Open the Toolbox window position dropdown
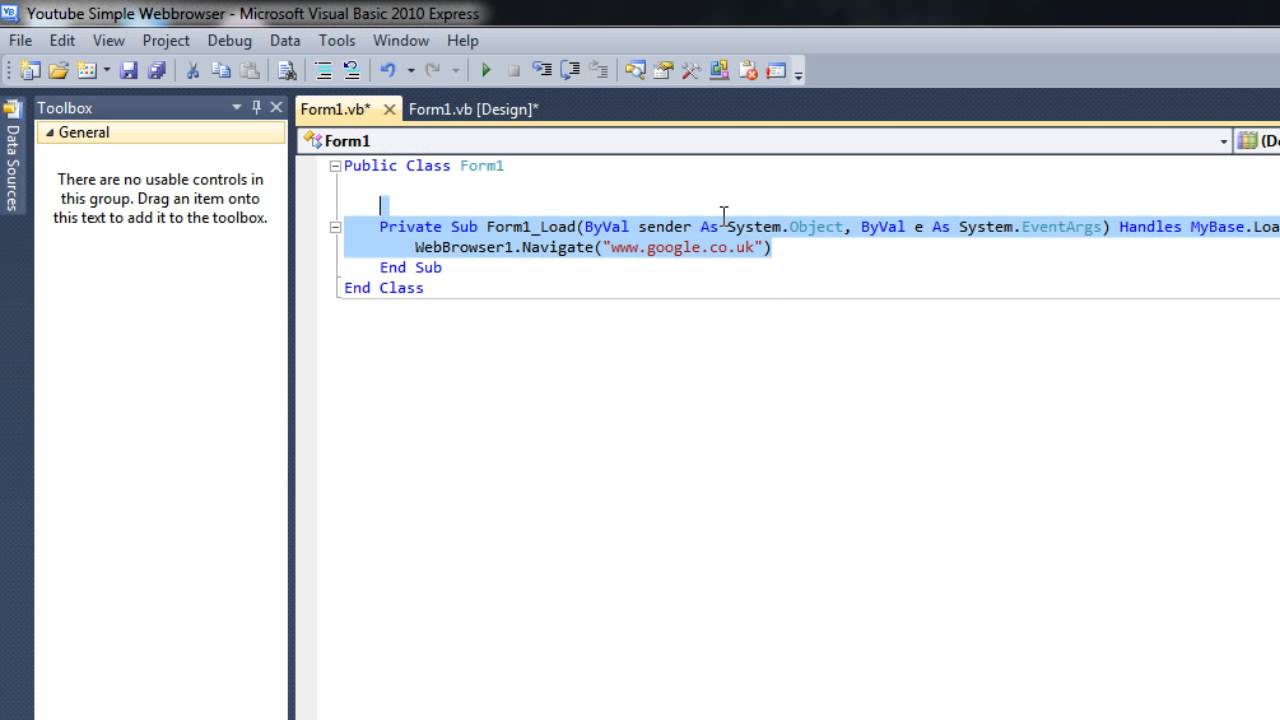This screenshot has width=1280, height=720. pos(237,107)
